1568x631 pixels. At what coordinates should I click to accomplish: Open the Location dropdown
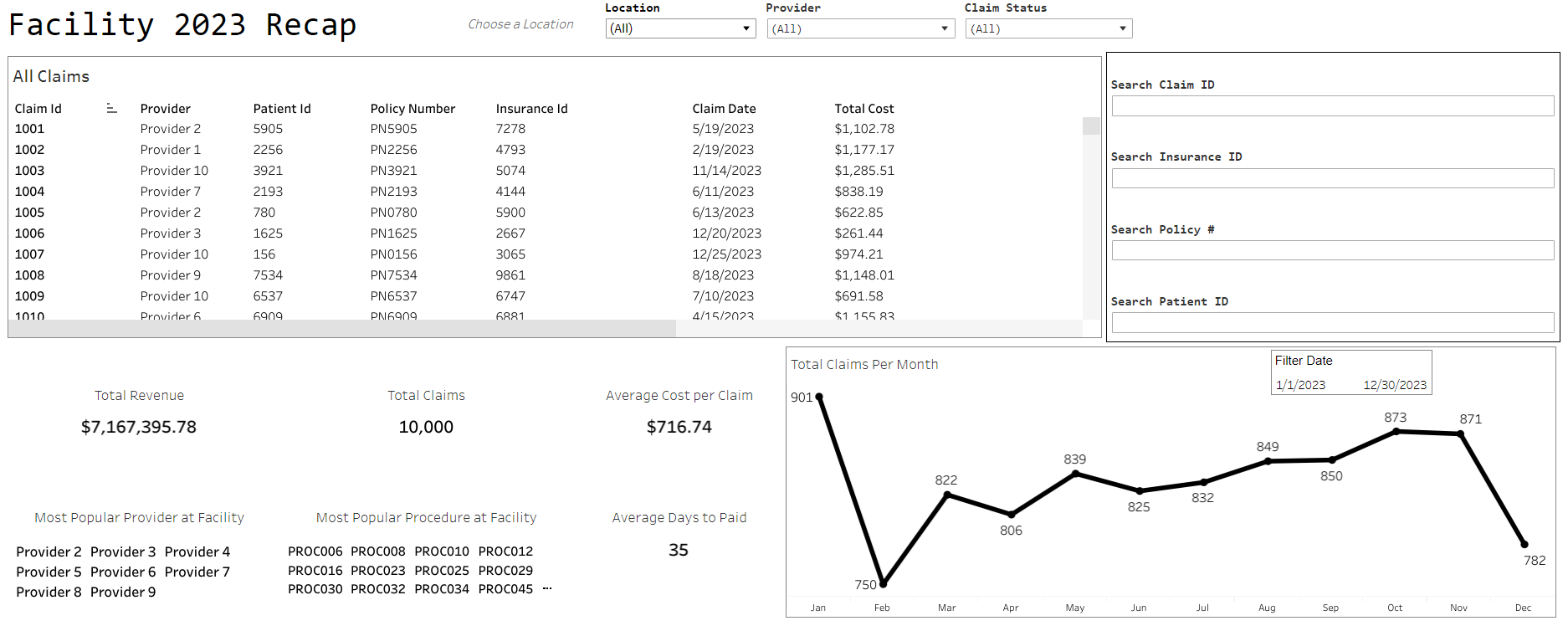coord(680,28)
